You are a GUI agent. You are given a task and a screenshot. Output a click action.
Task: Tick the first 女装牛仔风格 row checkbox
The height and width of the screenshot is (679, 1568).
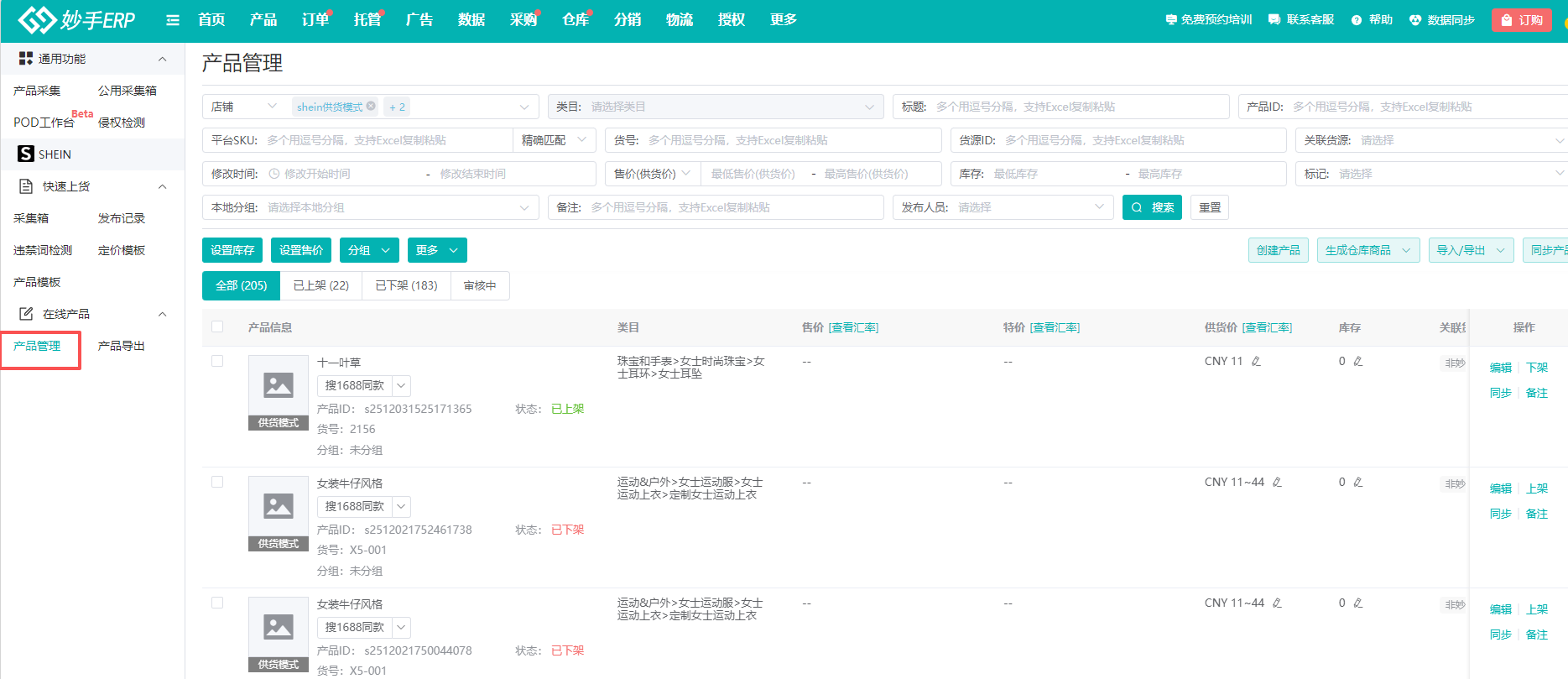pos(217,483)
